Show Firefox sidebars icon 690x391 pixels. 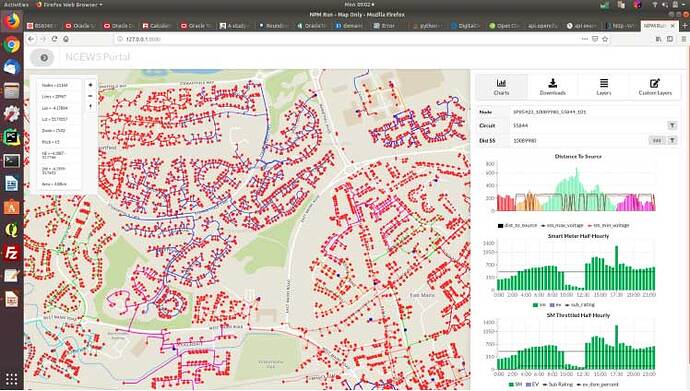[670, 39]
